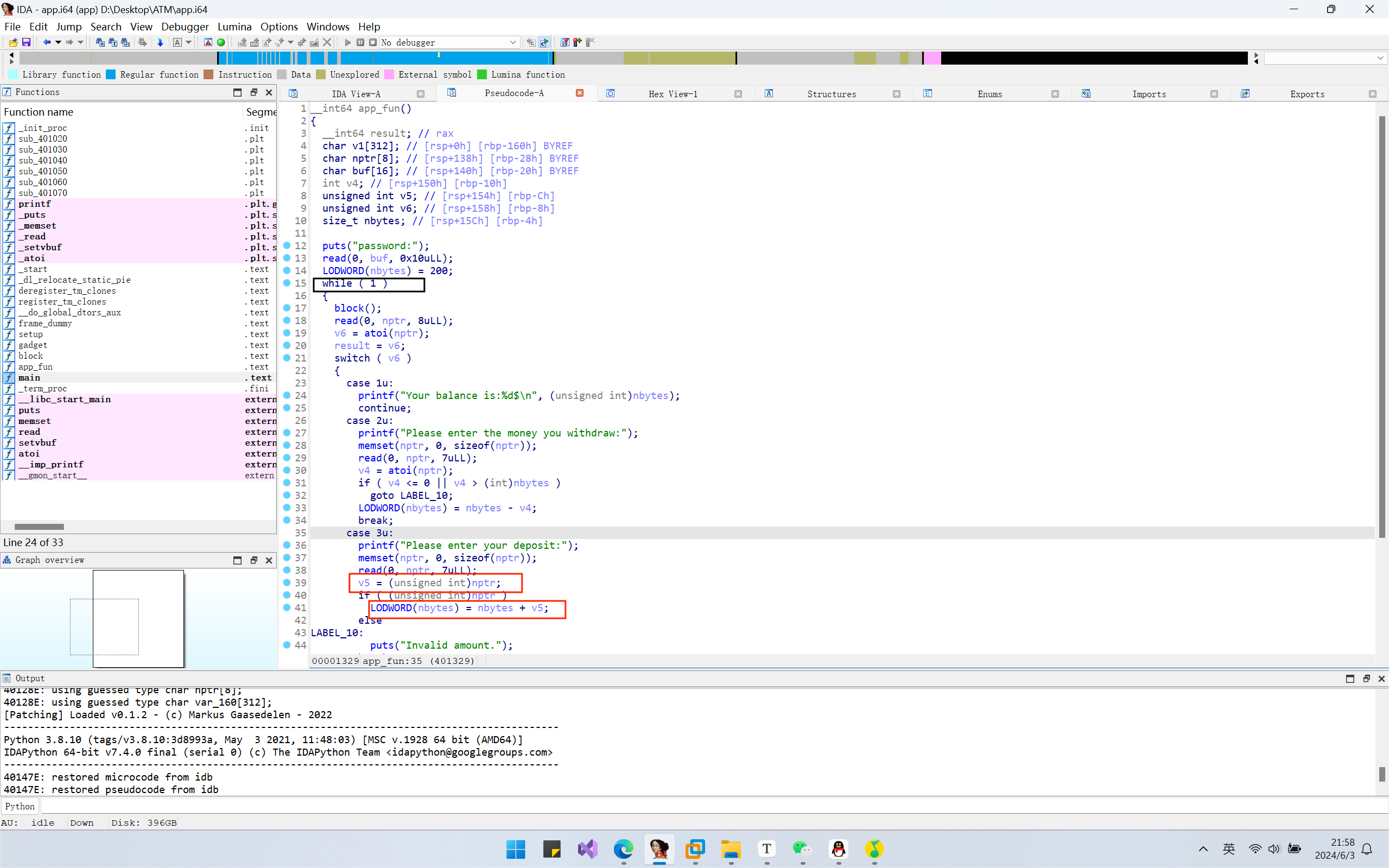Close the Pseudocode-A tab
The height and width of the screenshot is (868, 1389).
(580, 93)
